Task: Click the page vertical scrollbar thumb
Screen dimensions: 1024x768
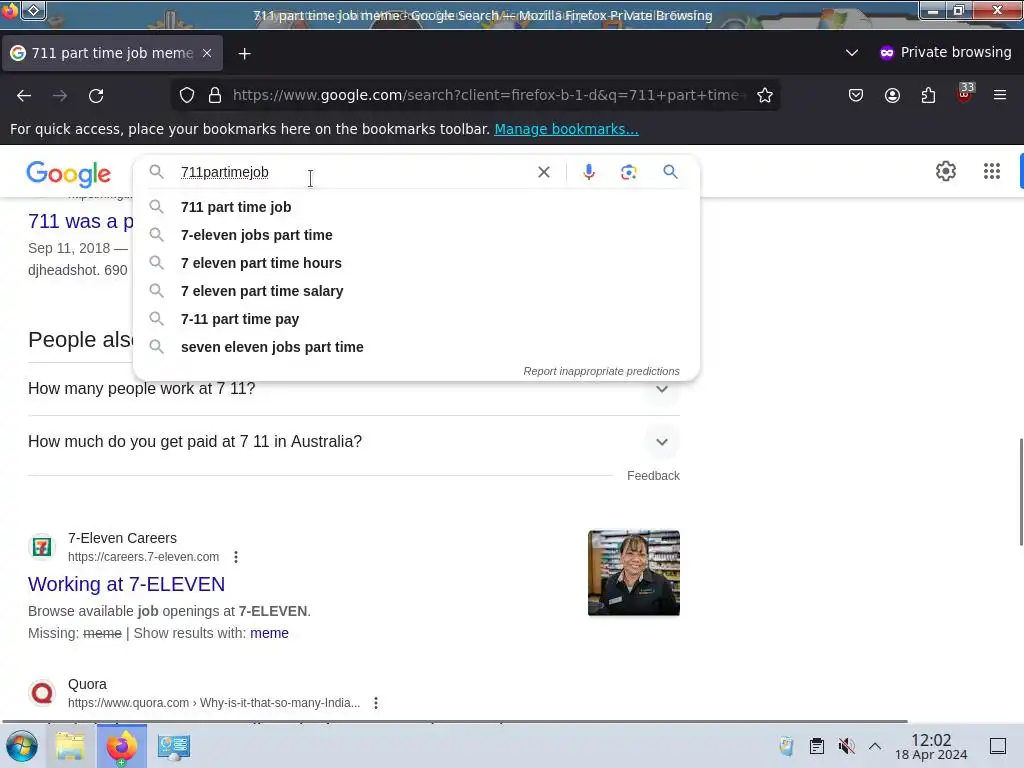Action: (x=1020, y=492)
